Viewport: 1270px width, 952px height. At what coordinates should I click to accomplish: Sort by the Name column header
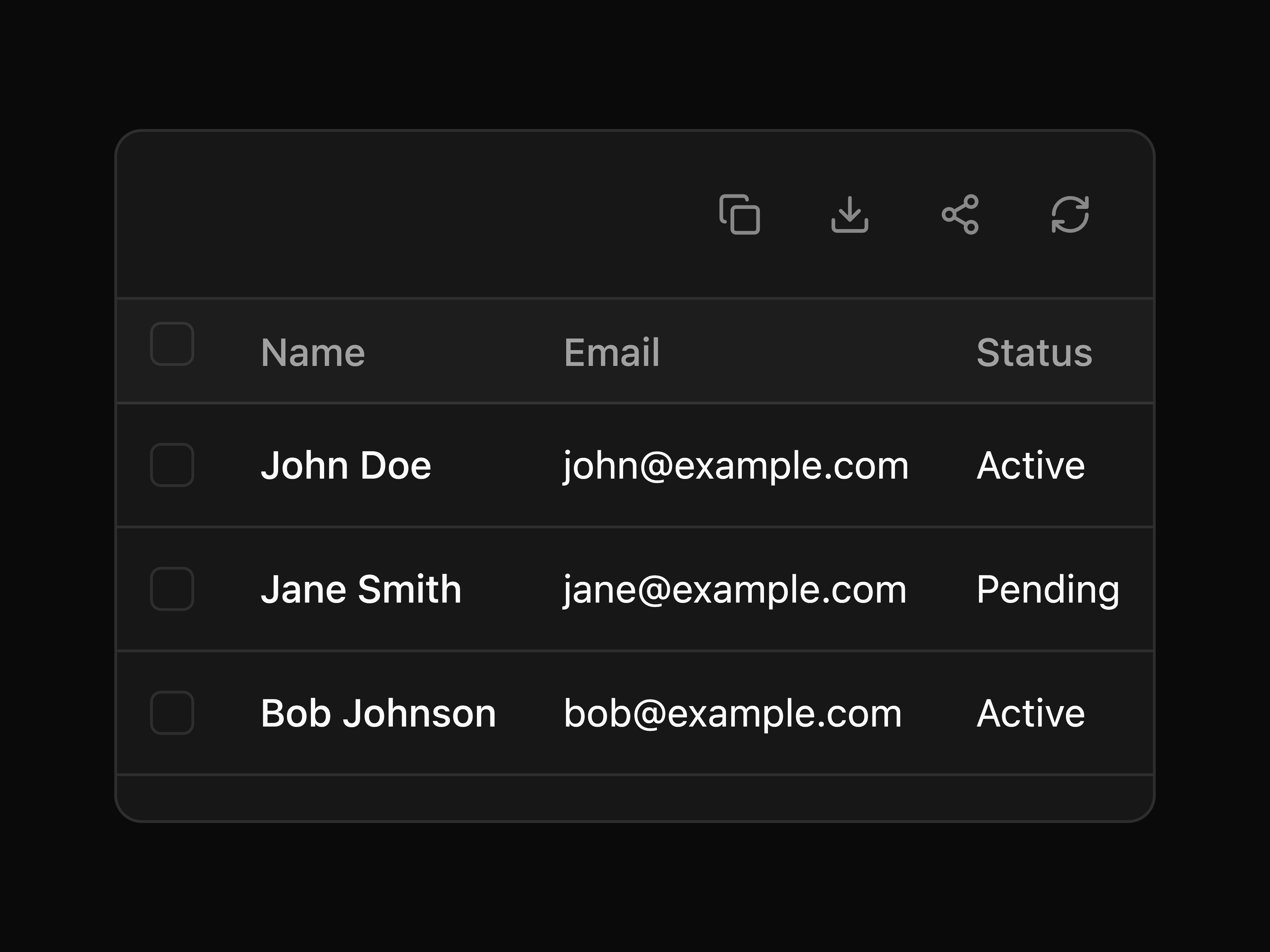(313, 352)
